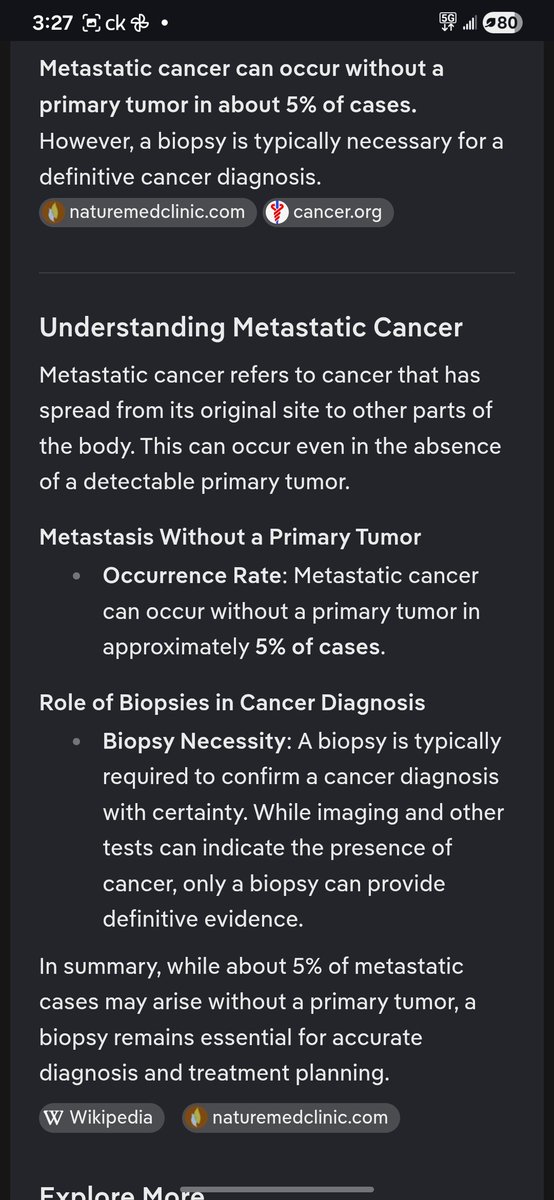Tap the Metastasis Without a Primary Tumor subheading
Viewport: 554px width, 1200px height.
pos(230,537)
